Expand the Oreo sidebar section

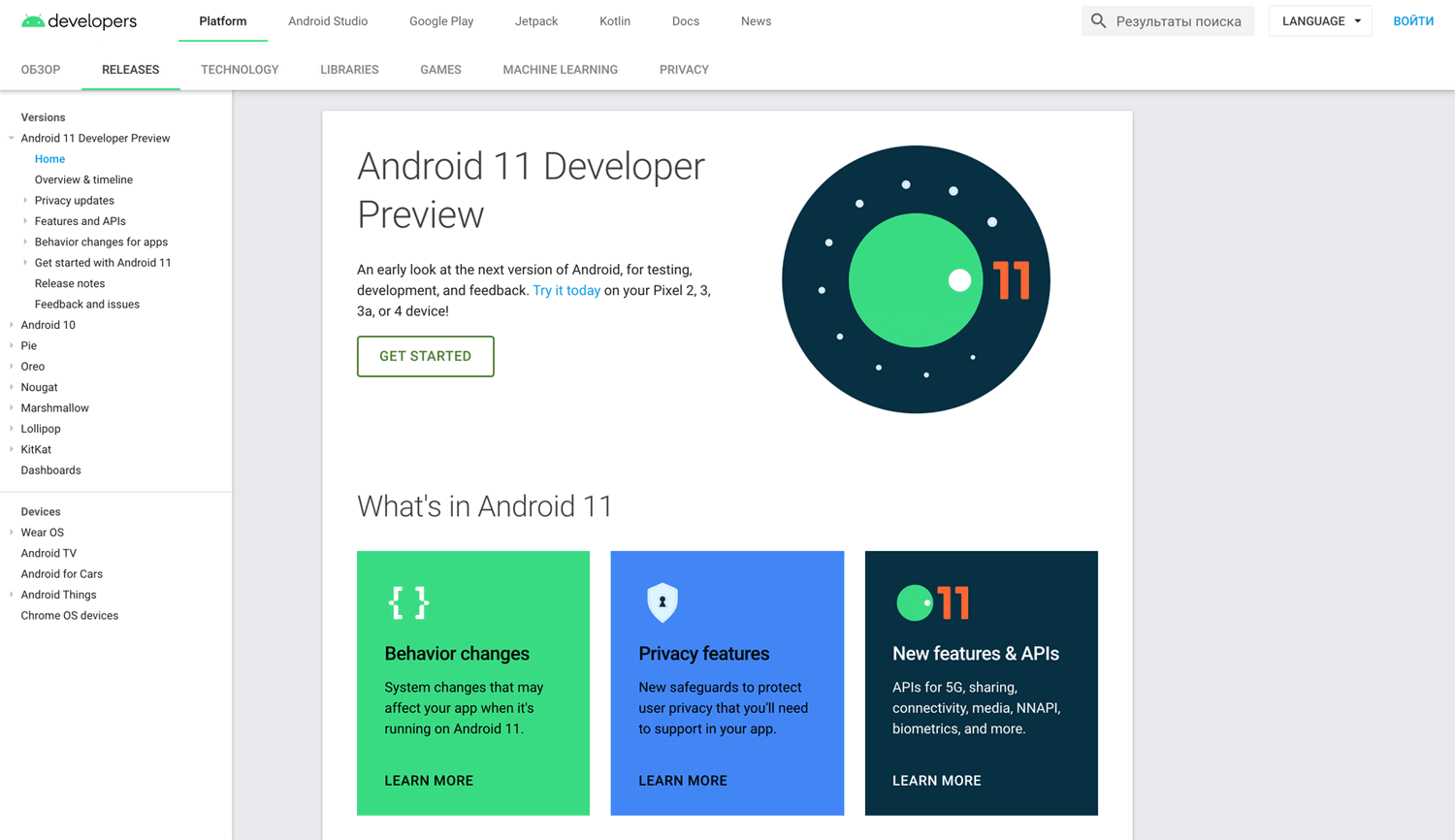coord(10,367)
